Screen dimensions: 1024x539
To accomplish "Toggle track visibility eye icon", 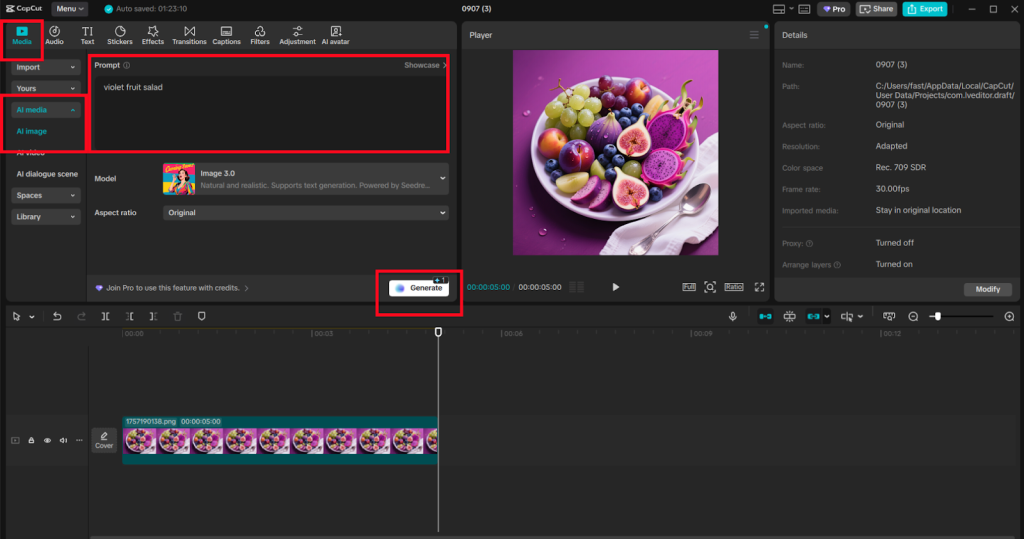I will click(47, 440).
